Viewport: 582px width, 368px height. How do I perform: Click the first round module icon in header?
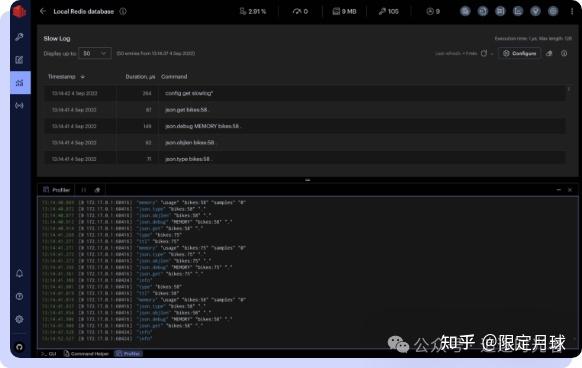pos(465,11)
